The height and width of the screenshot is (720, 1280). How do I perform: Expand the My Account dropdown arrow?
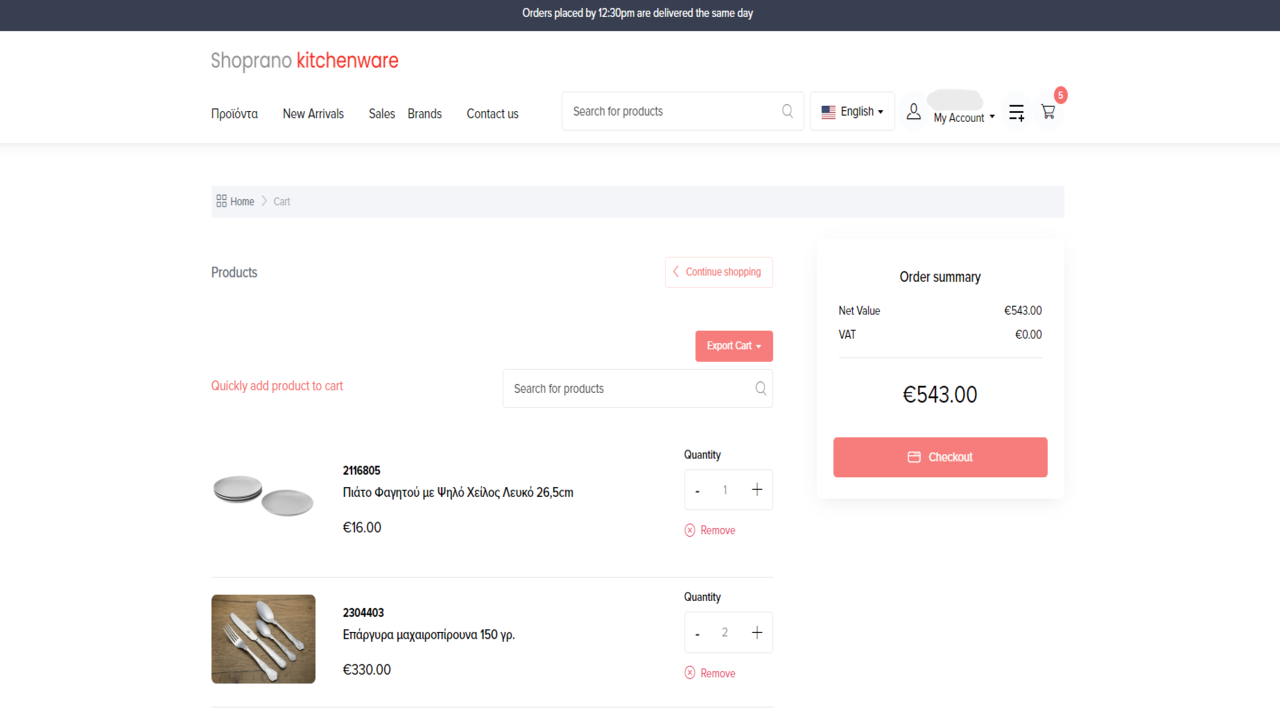point(991,117)
